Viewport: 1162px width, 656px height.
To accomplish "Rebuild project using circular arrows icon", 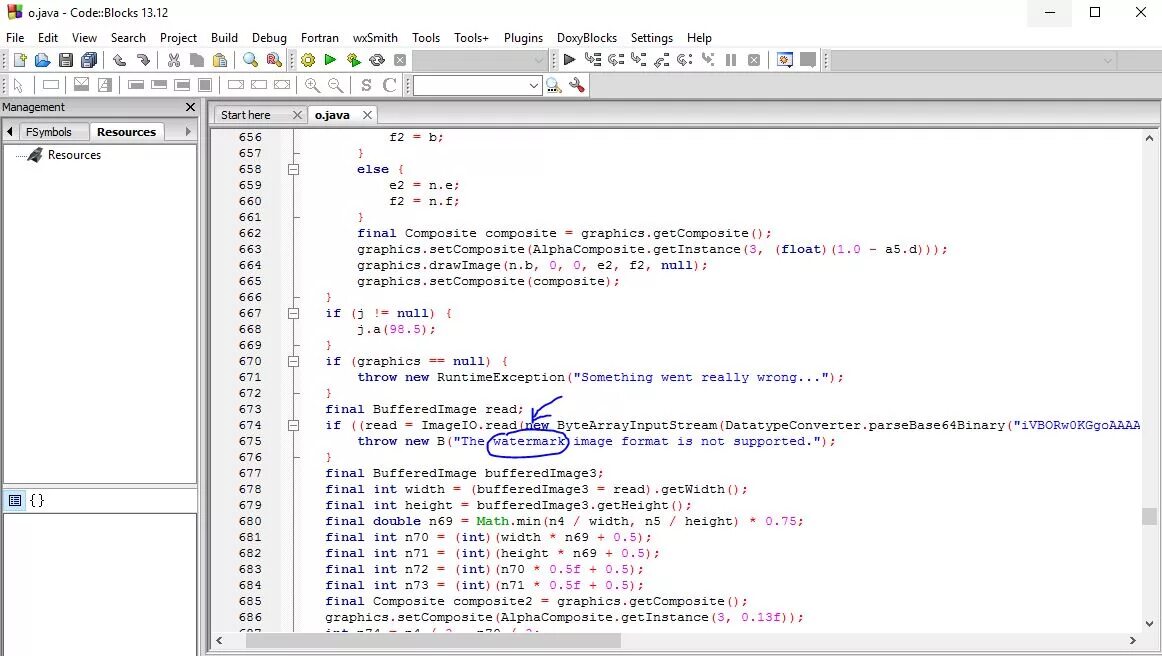I will [x=377, y=60].
